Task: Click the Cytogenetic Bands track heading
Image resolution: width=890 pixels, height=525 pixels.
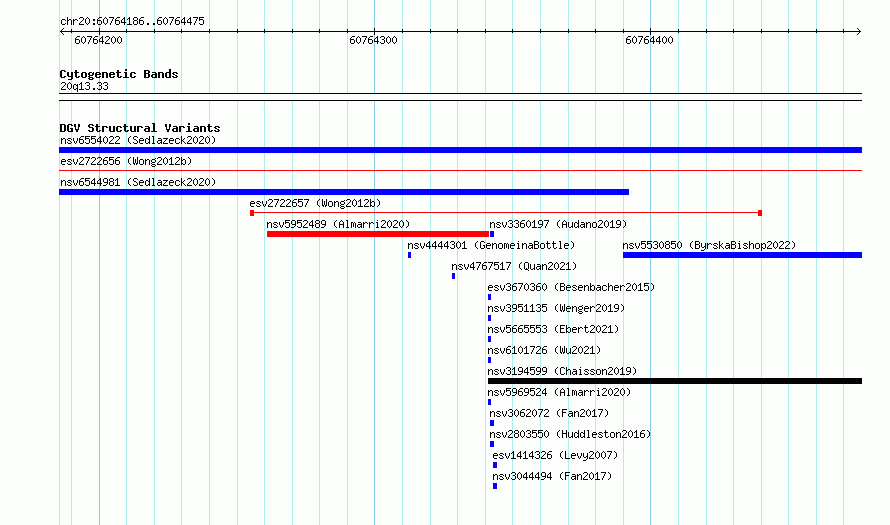Action: point(119,74)
